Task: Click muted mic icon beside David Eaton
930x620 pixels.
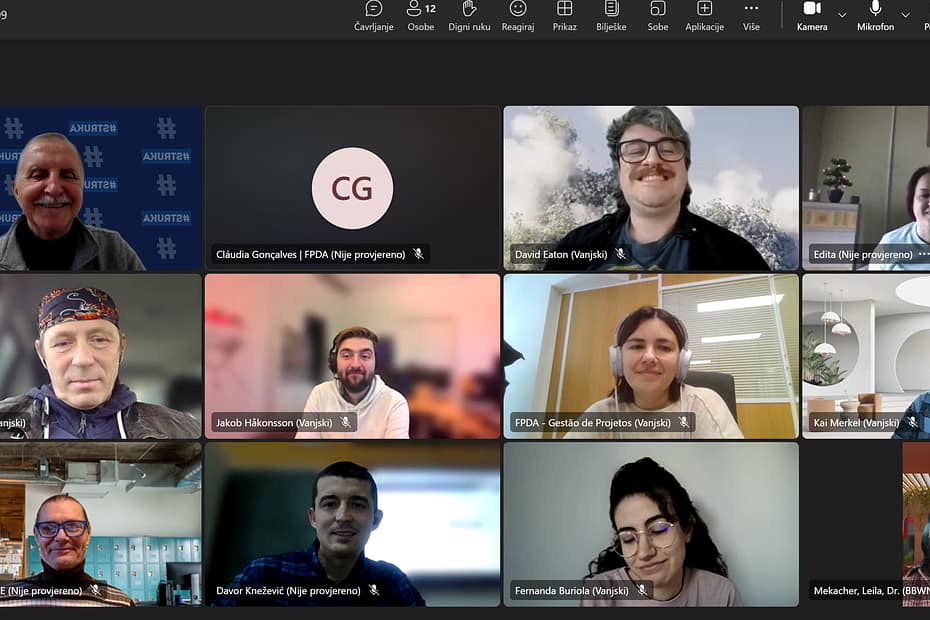Action: tap(621, 254)
